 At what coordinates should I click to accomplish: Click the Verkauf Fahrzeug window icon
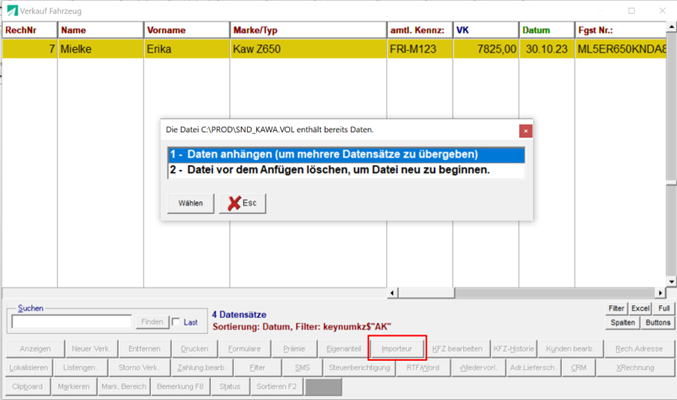(x=12, y=10)
